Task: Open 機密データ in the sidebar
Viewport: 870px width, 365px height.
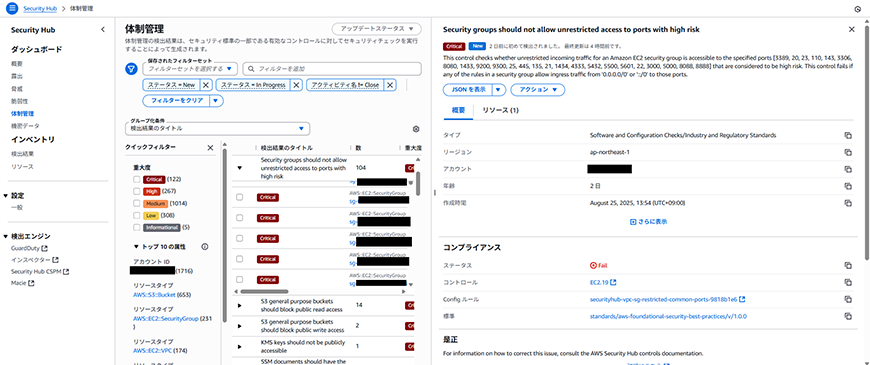Action: [x=25, y=126]
